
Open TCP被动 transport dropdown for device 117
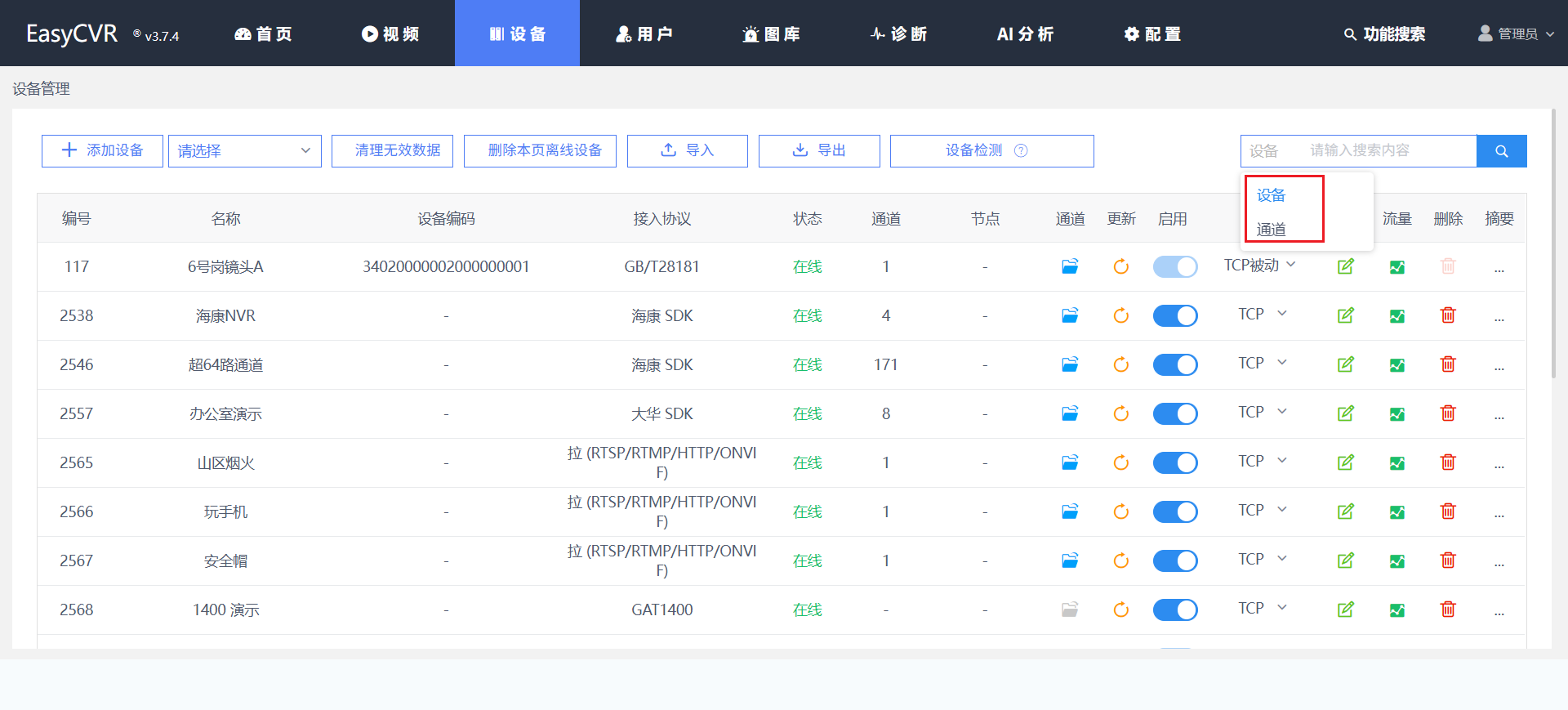point(1259,266)
